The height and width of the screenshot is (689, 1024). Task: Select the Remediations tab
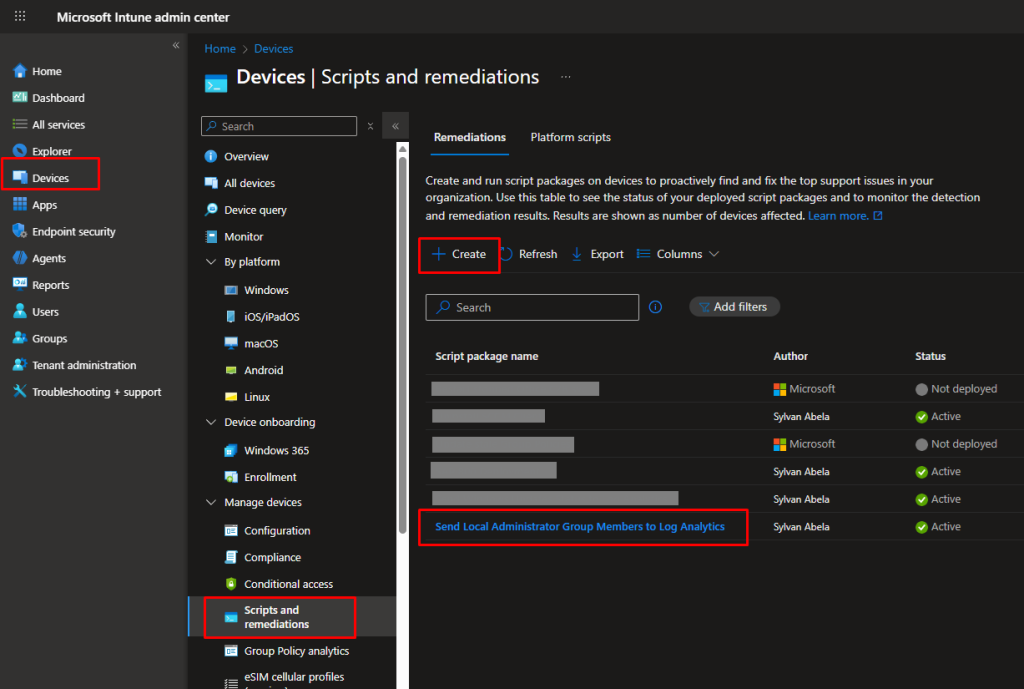click(469, 137)
